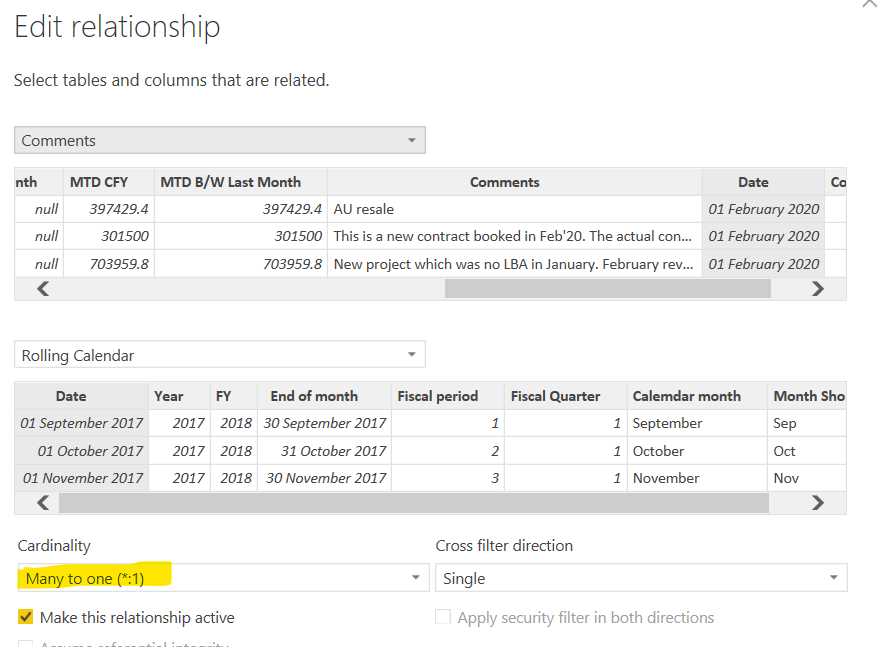Select the Calemdar month column header

[697, 396]
